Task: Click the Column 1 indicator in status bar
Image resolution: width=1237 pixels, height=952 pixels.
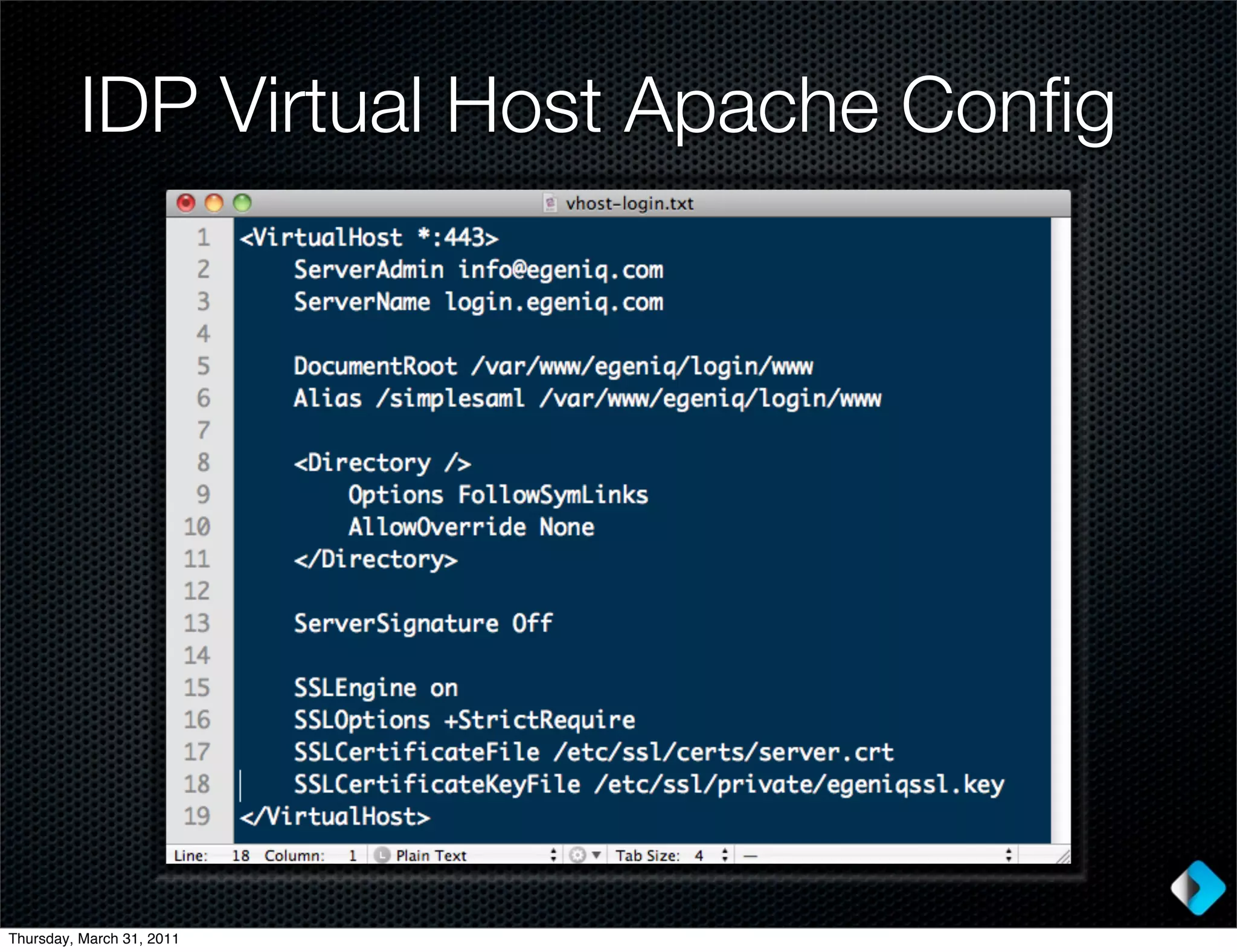Action: pos(311,855)
